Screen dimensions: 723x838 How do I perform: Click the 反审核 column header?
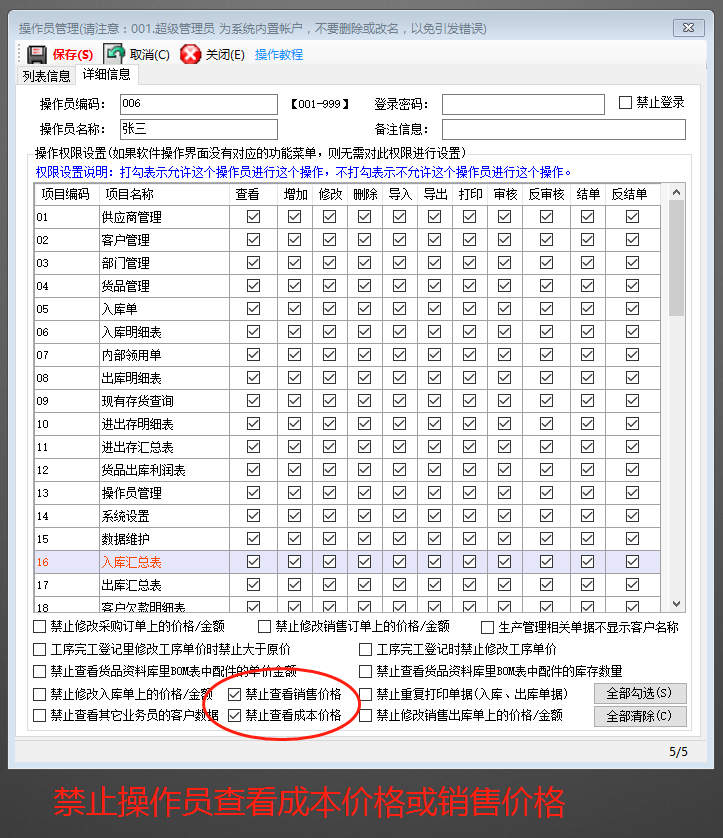click(x=546, y=195)
